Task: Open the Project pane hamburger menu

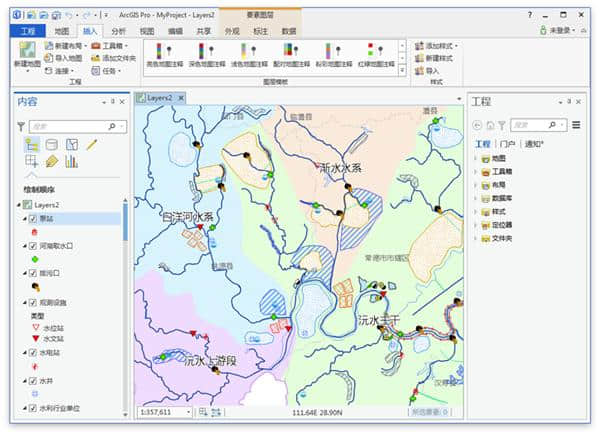Action: (x=576, y=125)
